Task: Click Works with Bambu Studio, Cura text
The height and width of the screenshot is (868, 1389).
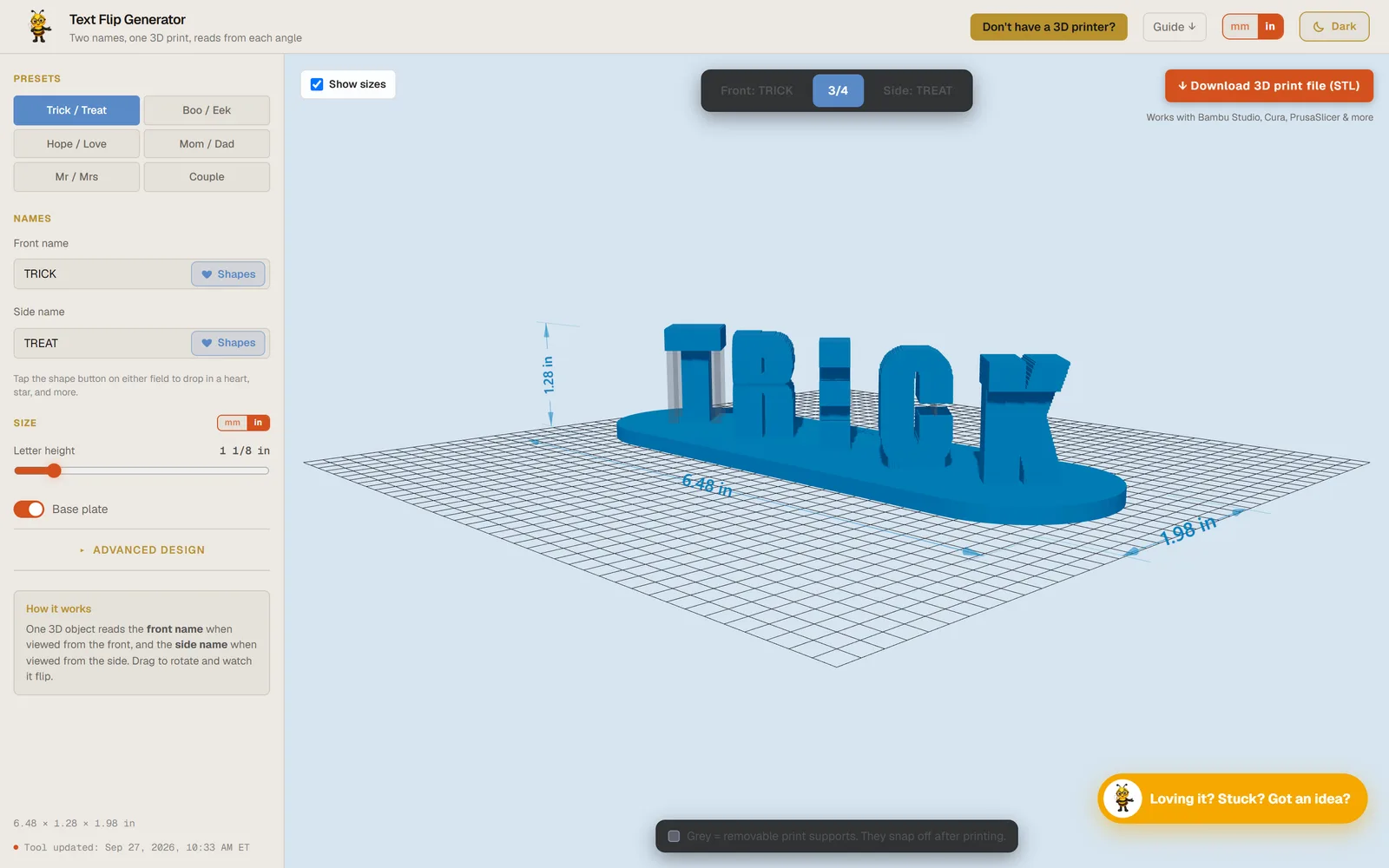Action: (1260, 117)
